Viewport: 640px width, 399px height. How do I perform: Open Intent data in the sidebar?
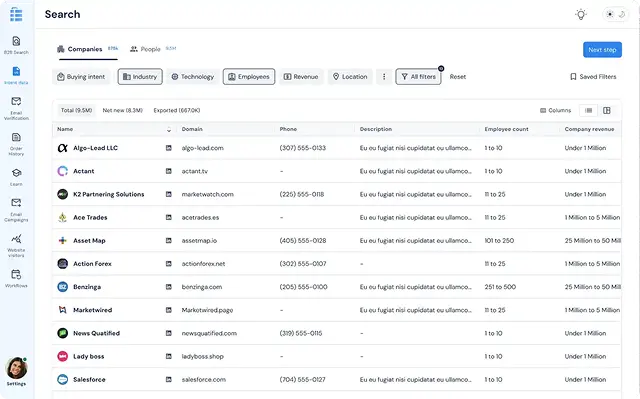point(16,75)
